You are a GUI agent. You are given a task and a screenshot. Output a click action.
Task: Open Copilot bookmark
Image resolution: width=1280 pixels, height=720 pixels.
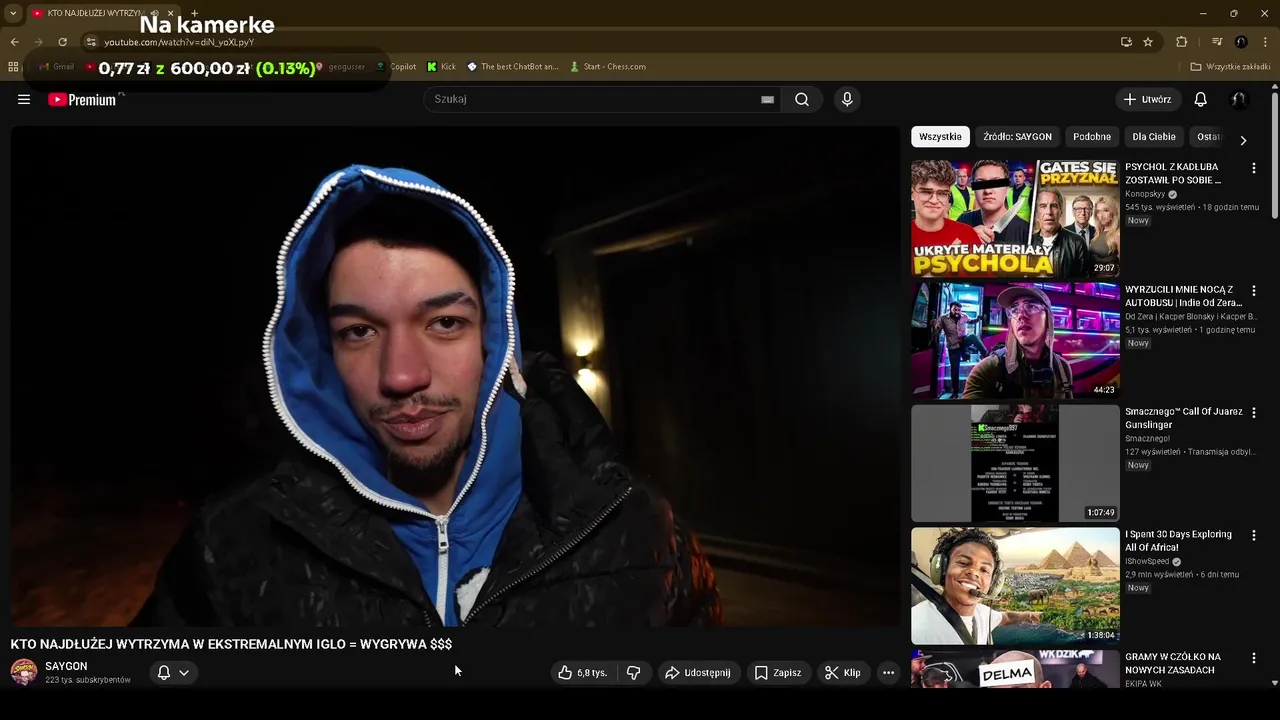[x=396, y=67]
